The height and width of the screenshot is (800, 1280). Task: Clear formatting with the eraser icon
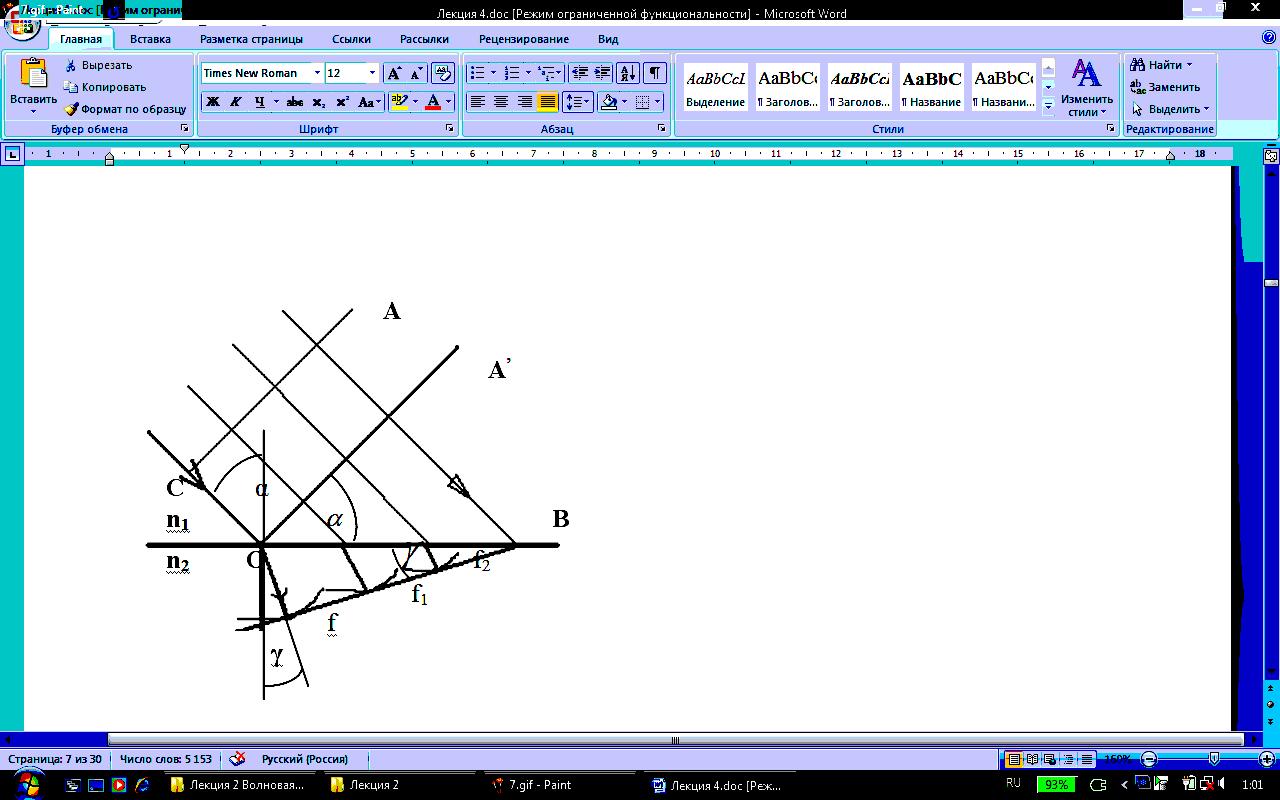(444, 73)
